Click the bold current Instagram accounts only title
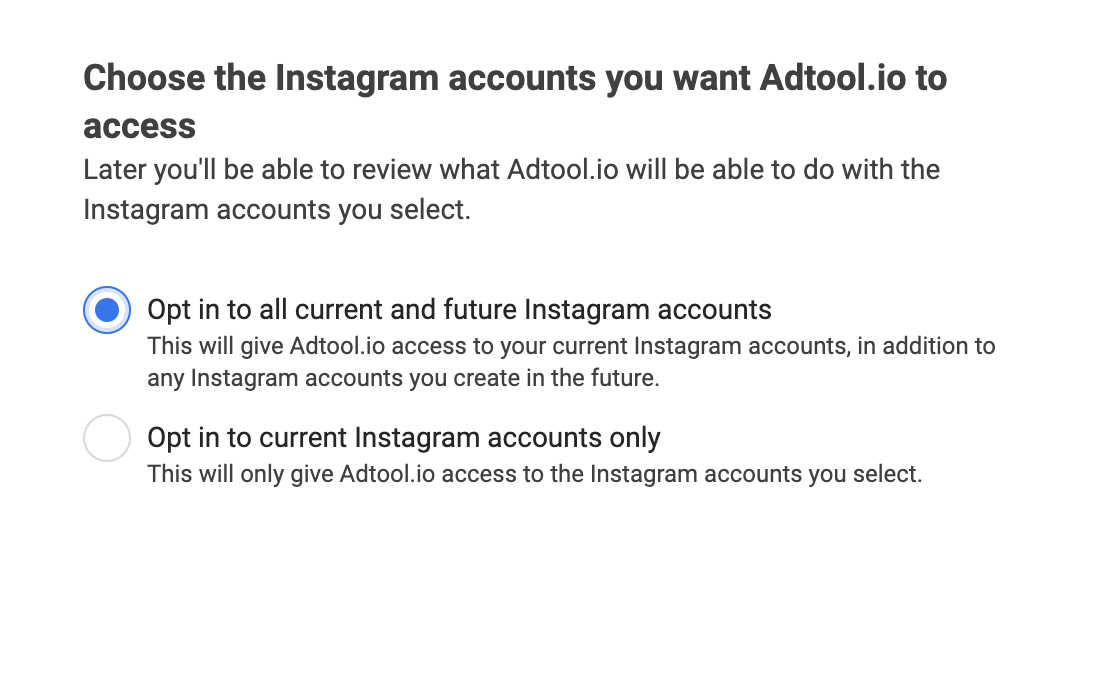Image resolution: width=1094 pixels, height=674 pixels. pyautogui.click(x=404, y=438)
